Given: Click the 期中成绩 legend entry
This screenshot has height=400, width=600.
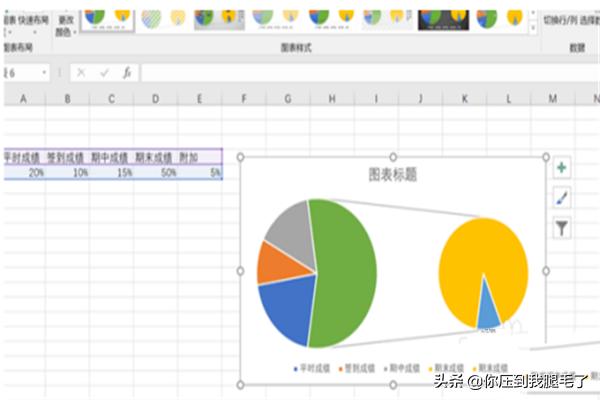Looking at the screenshot, I should [401, 368].
